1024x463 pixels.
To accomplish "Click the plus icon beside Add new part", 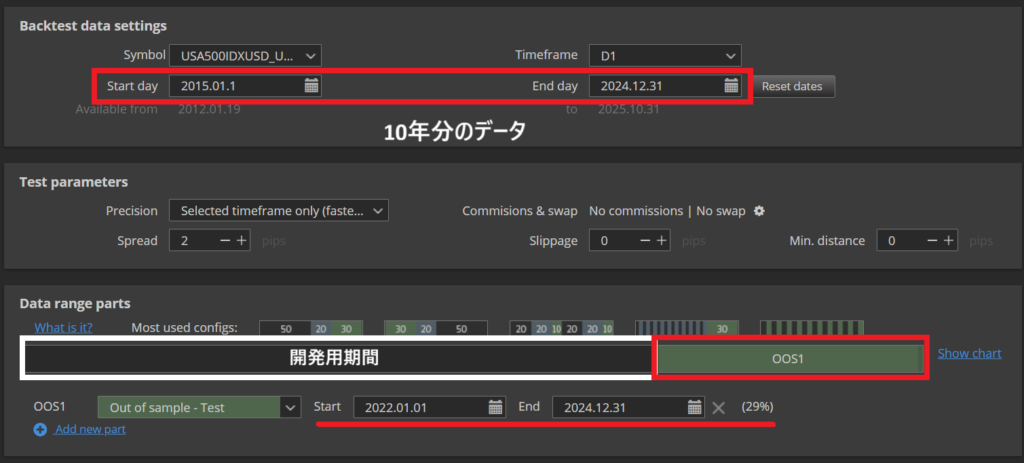I will click(40, 429).
